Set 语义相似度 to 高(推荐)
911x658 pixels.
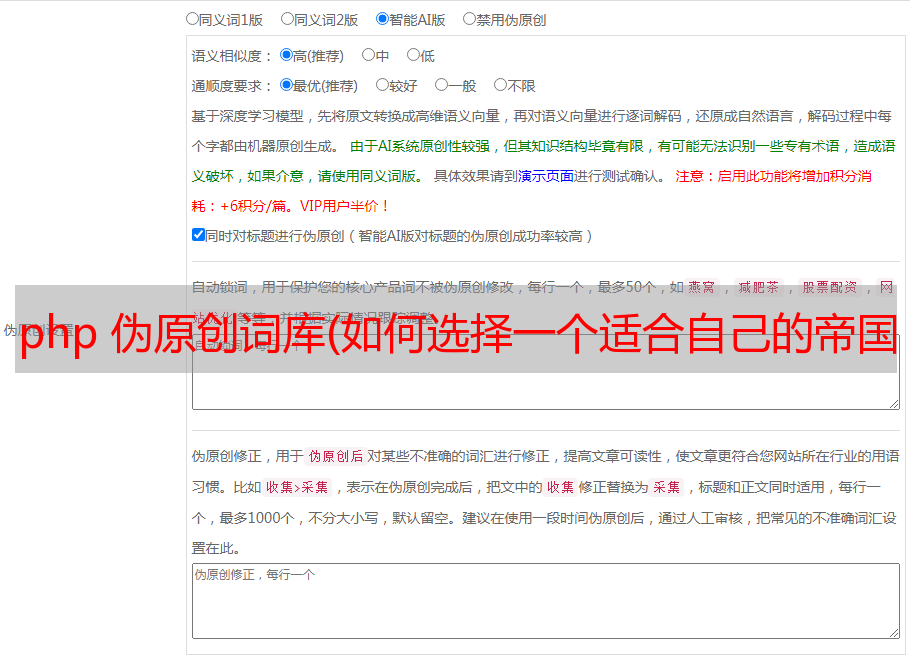286,55
